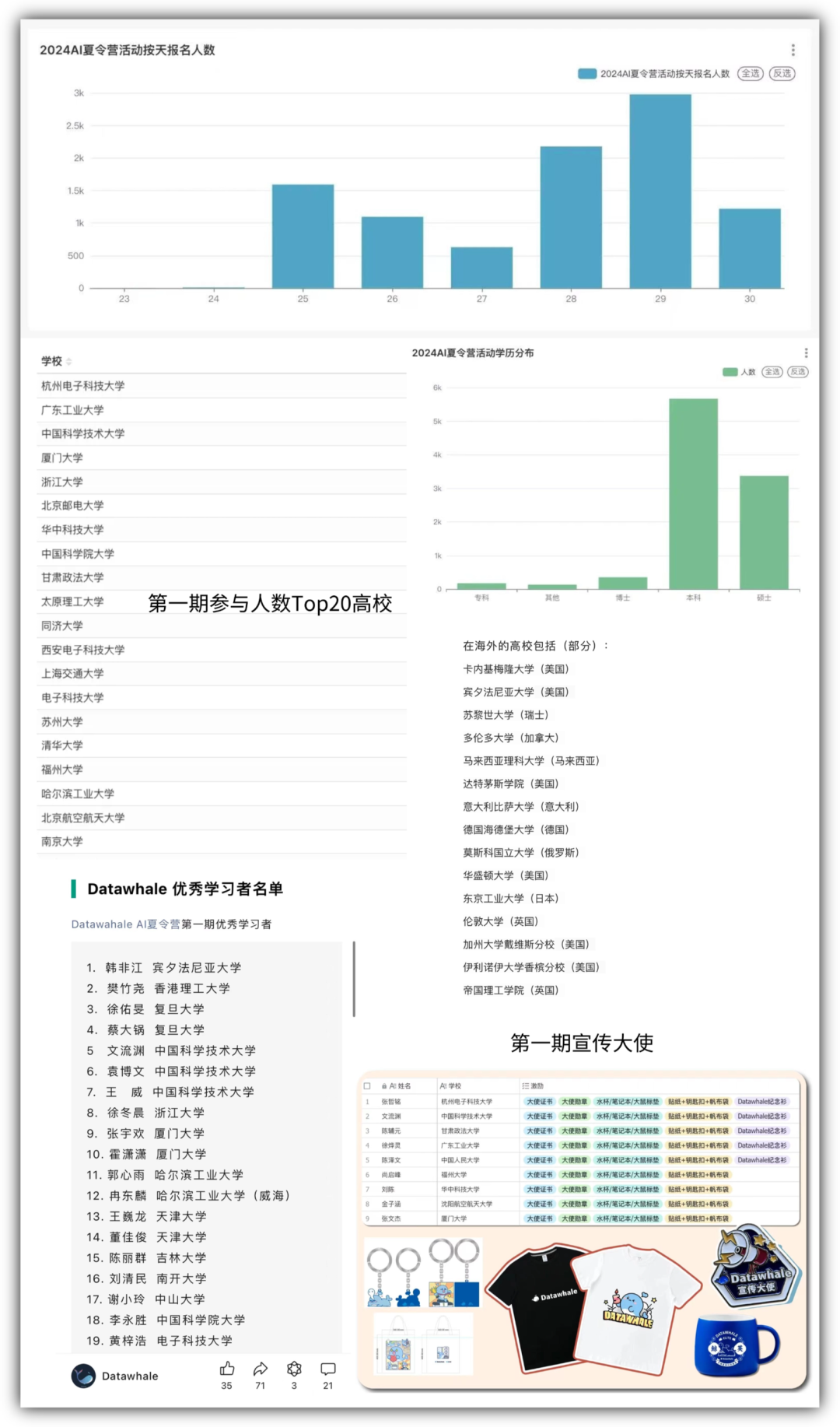Click the scrollbar beside the 优秀学习者 list
Viewport: 840px width, 1427px height.
(x=354, y=979)
